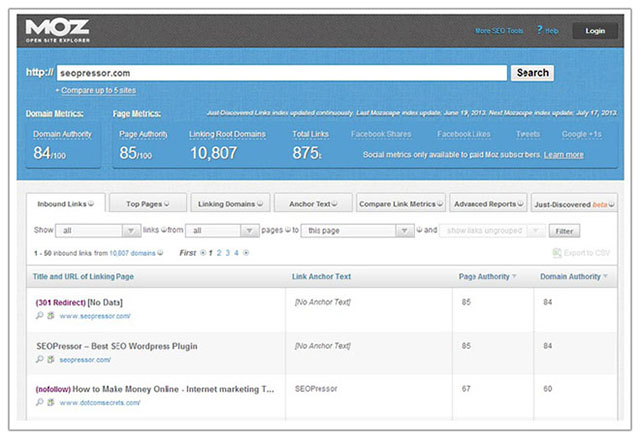This screenshot has width=640, height=439.
Task: Click the Export to CSV icon
Action: tap(557, 253)
